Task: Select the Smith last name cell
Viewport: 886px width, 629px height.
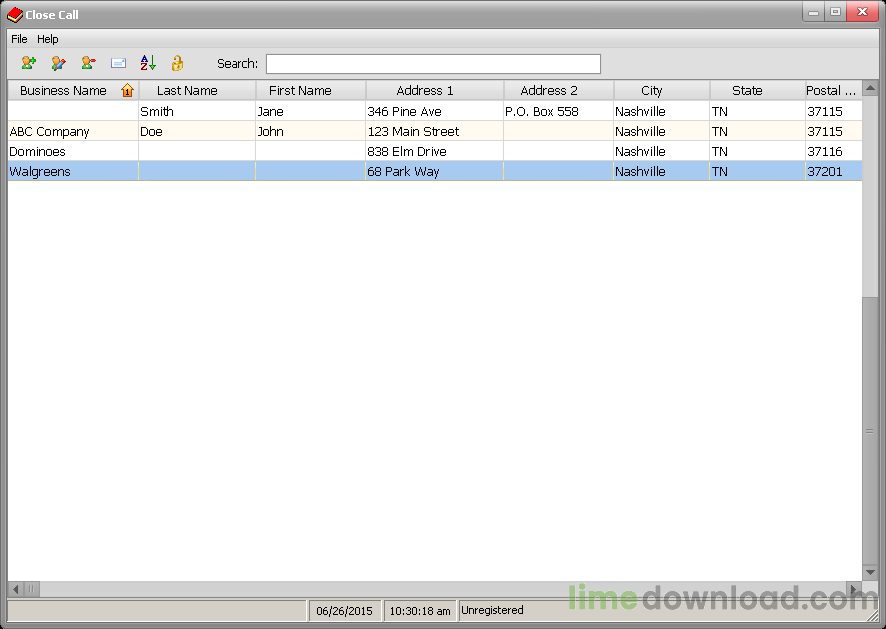Action: click(197, 111)
